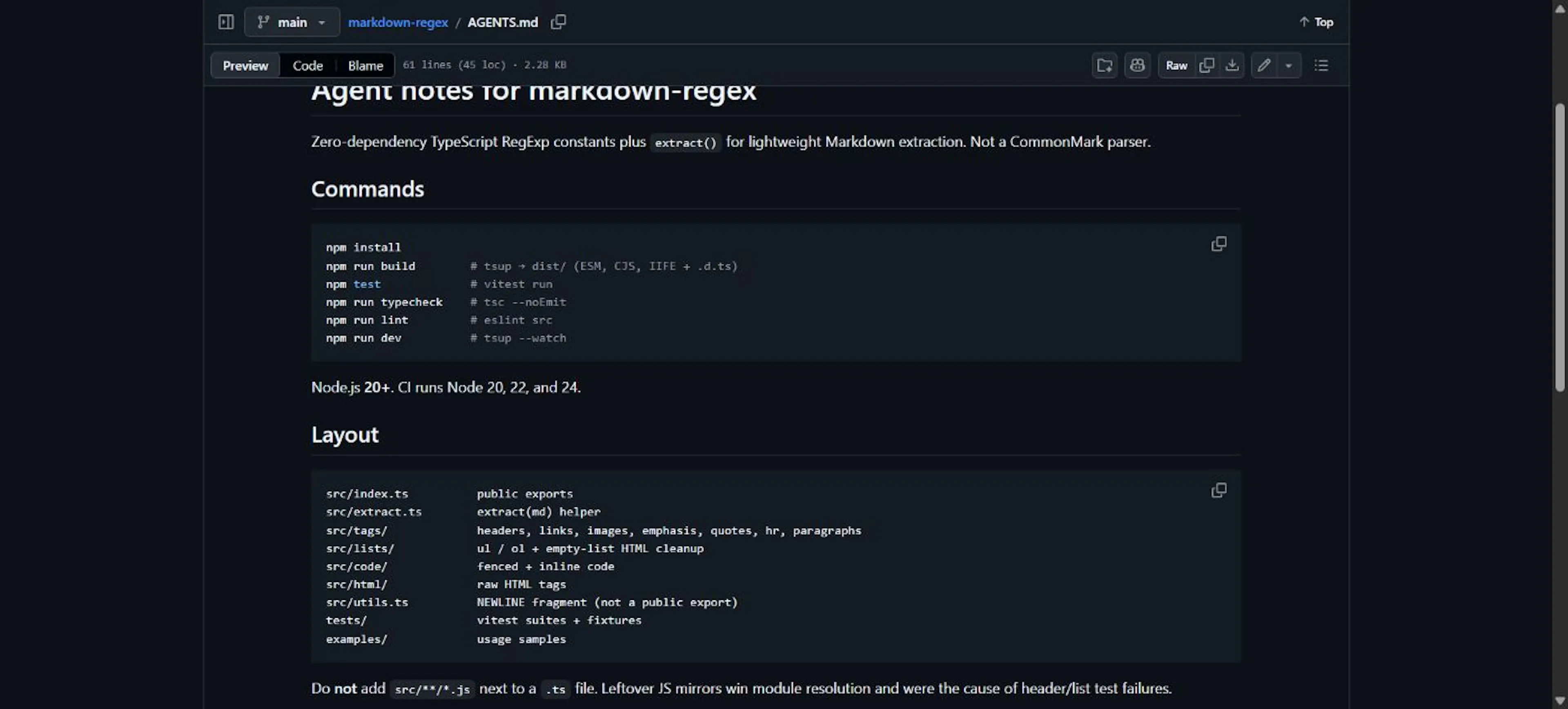This screenshot has height=709, width=1568.
Task: Click the vertical page scrollbar thumb
Action: click(1559, 247)
